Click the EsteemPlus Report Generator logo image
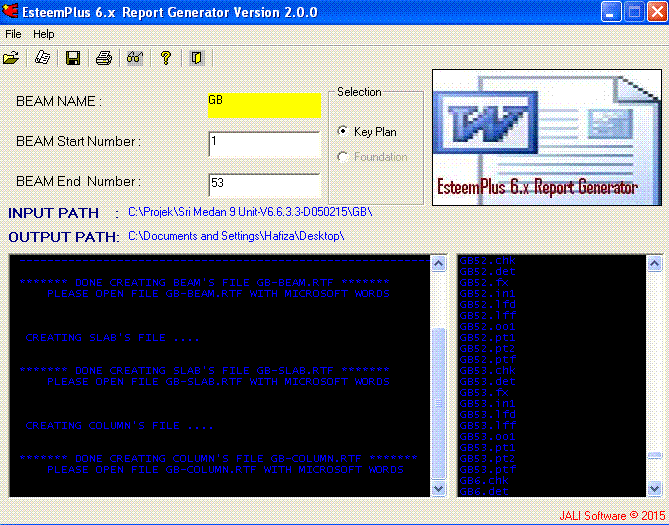Screen dimensions: 669x525 tap(547, 137)
